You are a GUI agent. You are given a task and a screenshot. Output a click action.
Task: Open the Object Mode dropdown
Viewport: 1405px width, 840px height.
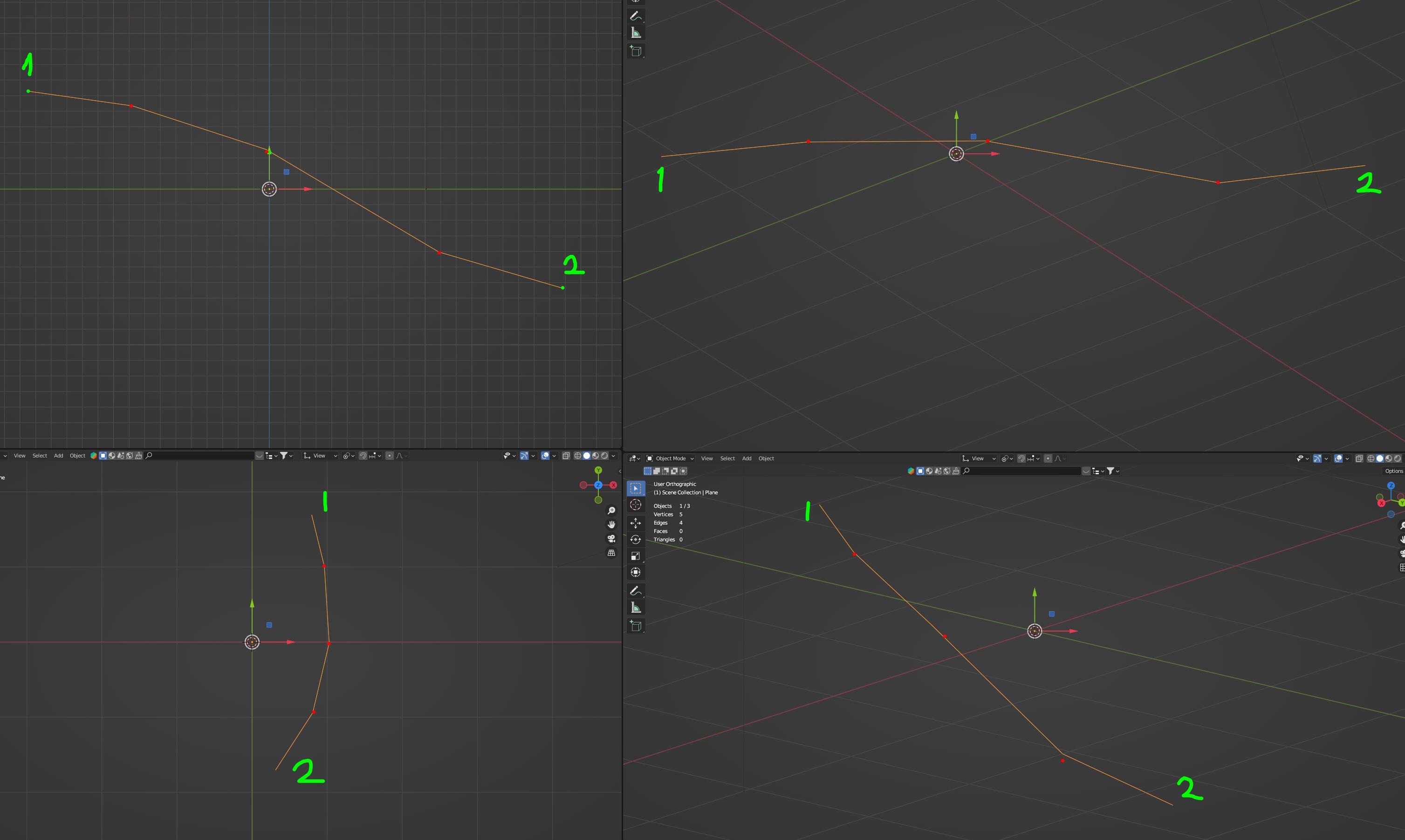[x=670, y=458]
